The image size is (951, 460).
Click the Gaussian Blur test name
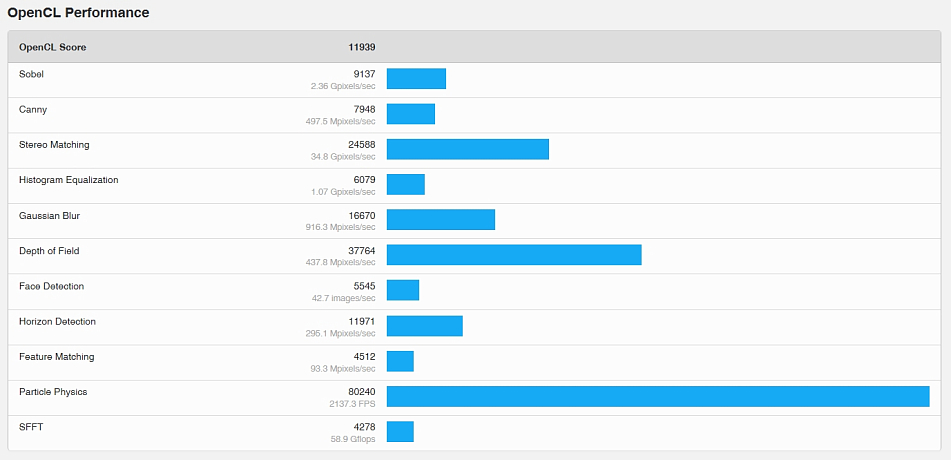point(49,216)
